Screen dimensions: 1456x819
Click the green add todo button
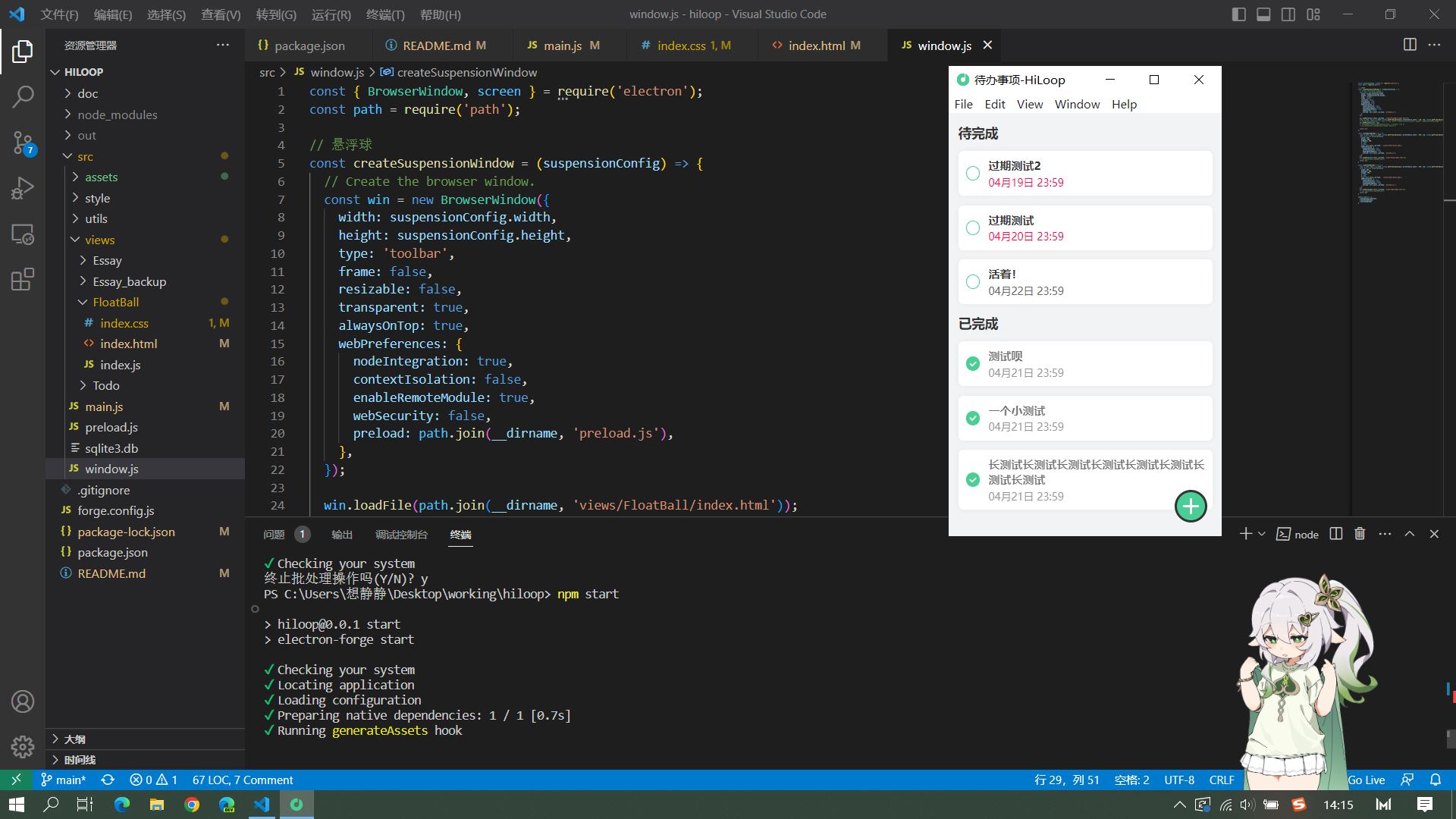tap(1191, 507)
